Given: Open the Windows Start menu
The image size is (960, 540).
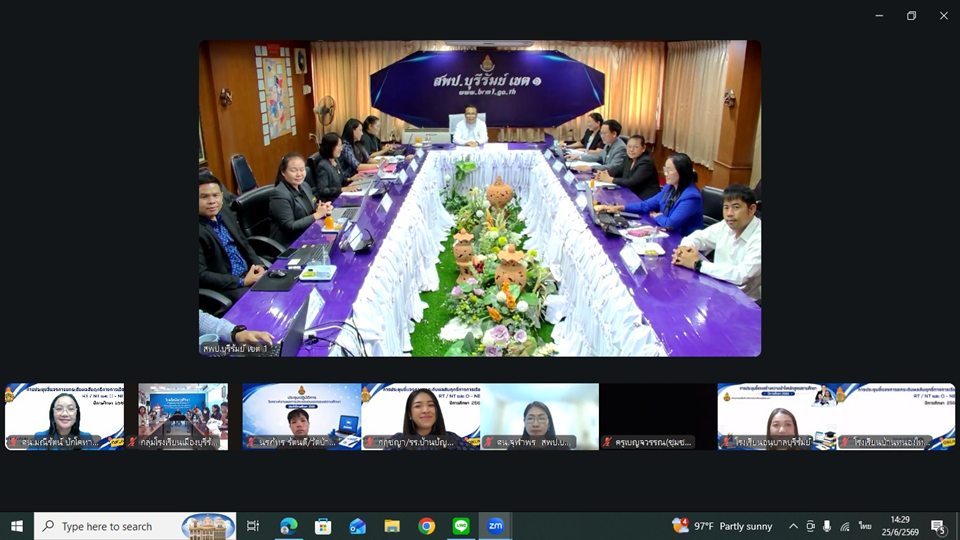Looking at the screenshot, I should [x=17, y=526].
